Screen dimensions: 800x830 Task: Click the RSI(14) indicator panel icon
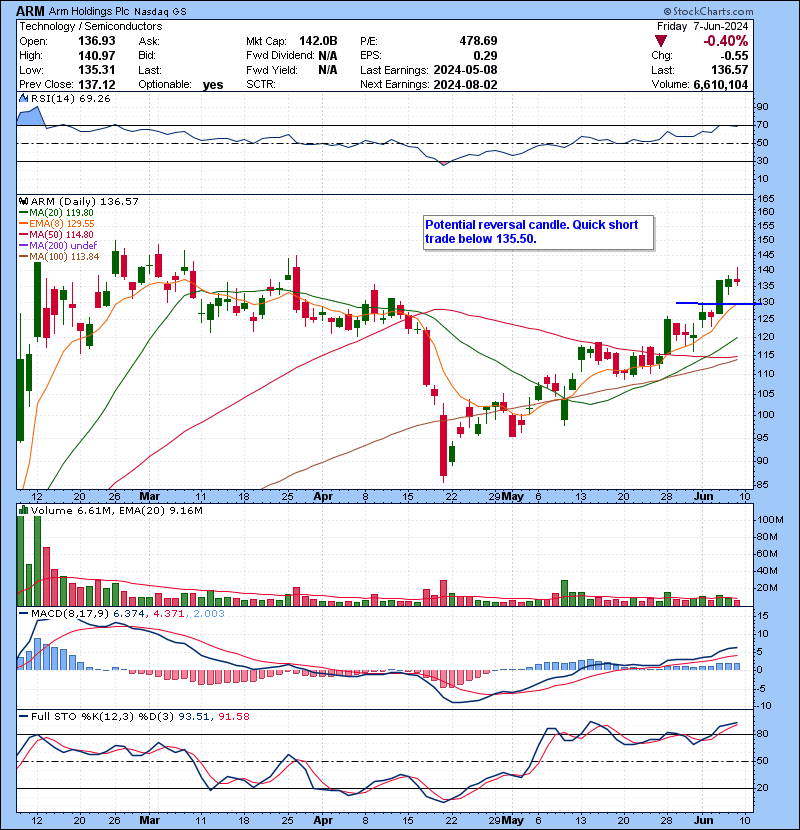(x=23, y=98)
